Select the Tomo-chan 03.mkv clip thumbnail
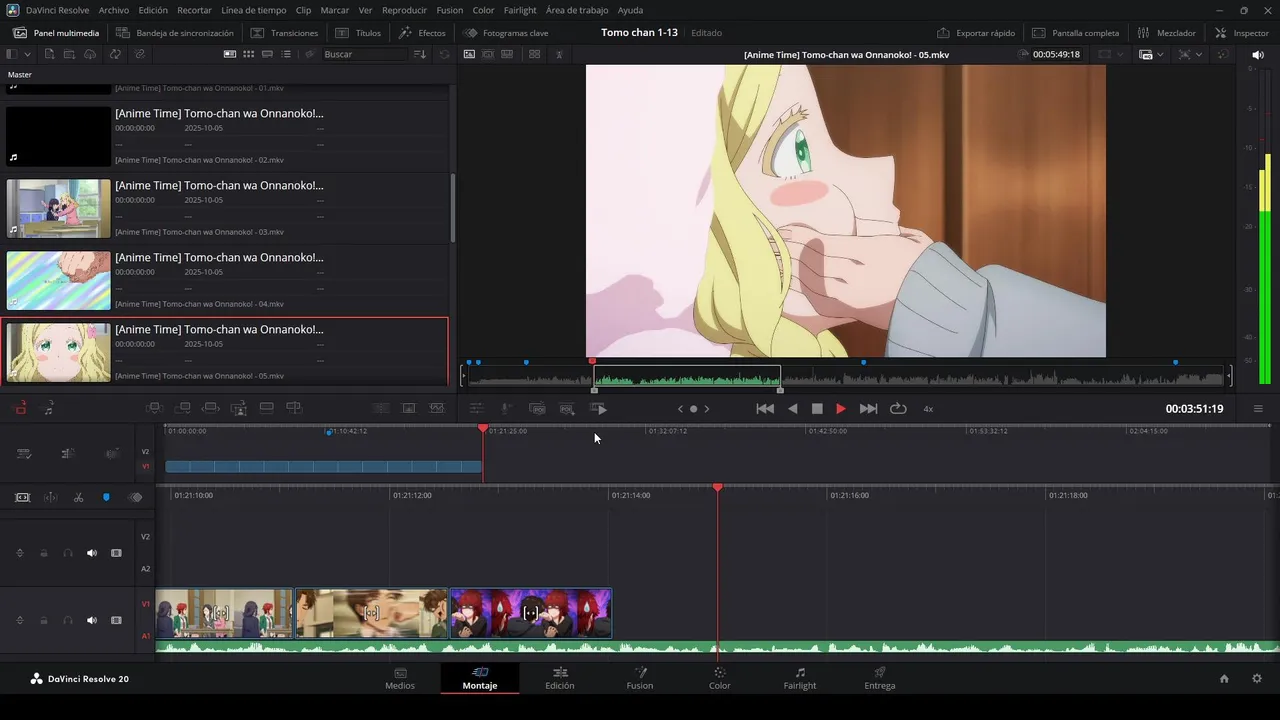Image resolution: width=1280 pixels, height=720 pixels. [x=59, y=208]
